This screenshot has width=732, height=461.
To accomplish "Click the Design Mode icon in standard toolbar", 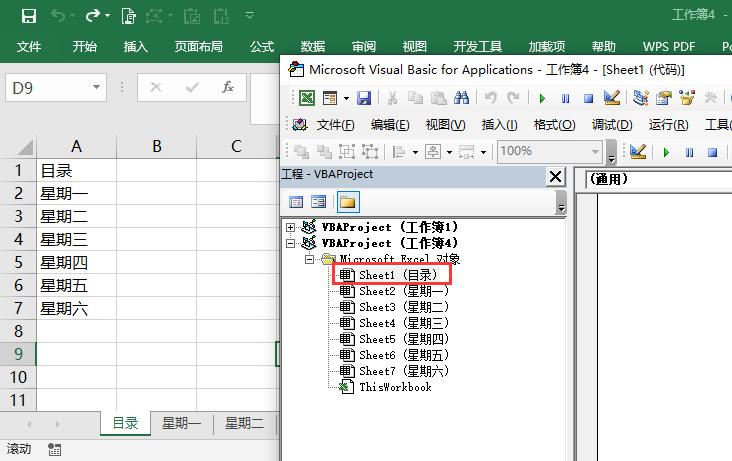I will tap(613, 98).
